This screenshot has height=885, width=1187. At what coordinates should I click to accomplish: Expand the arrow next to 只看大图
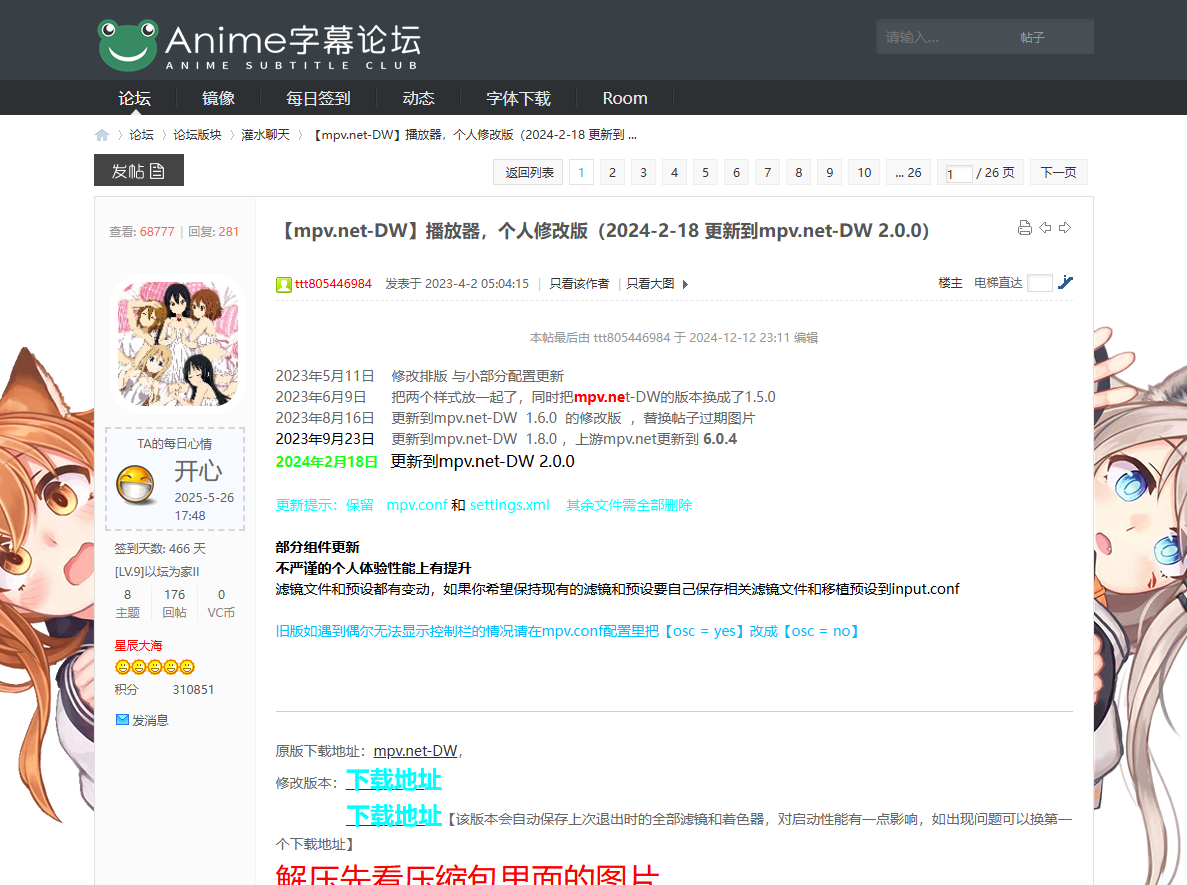point(685,285)
